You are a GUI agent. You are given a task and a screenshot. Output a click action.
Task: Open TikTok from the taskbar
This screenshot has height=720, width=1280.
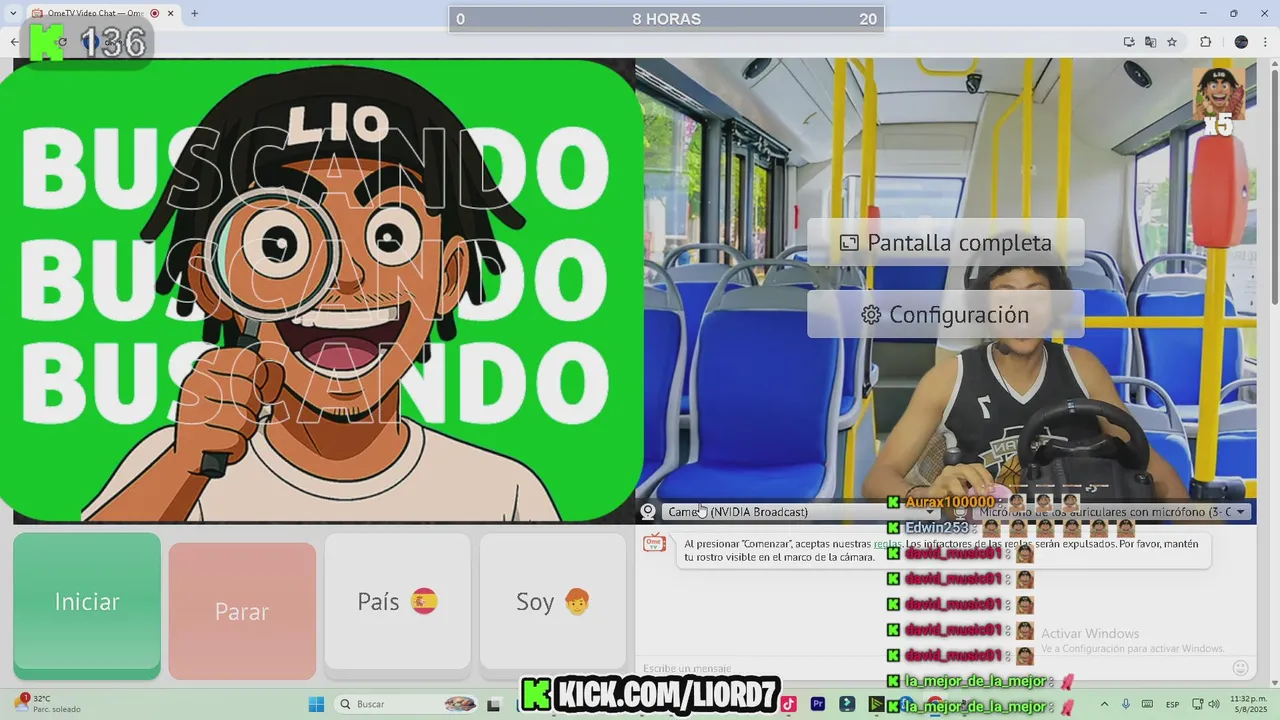[x=789, y=704]
